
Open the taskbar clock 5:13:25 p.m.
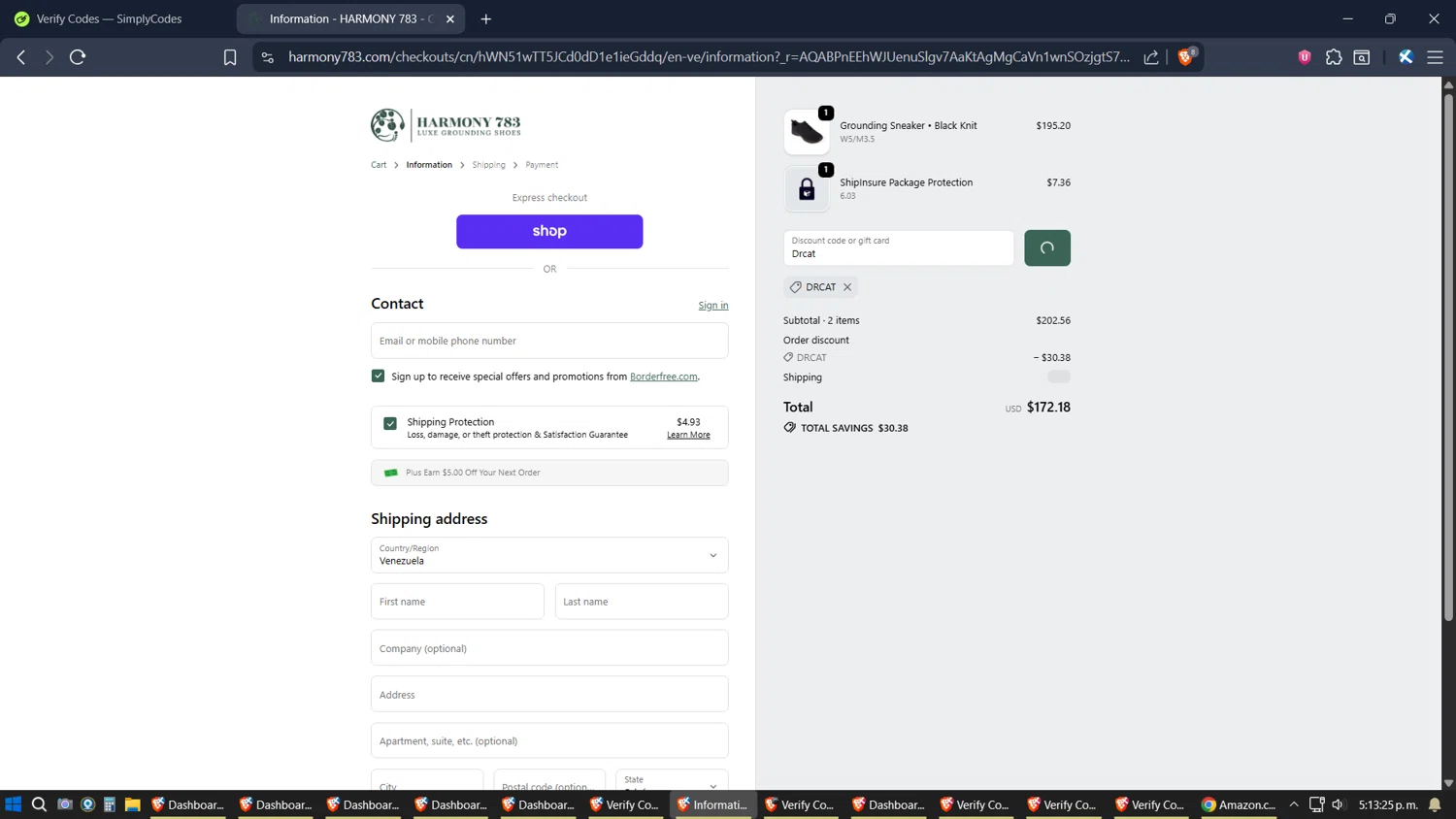(x=1388, y=804)
